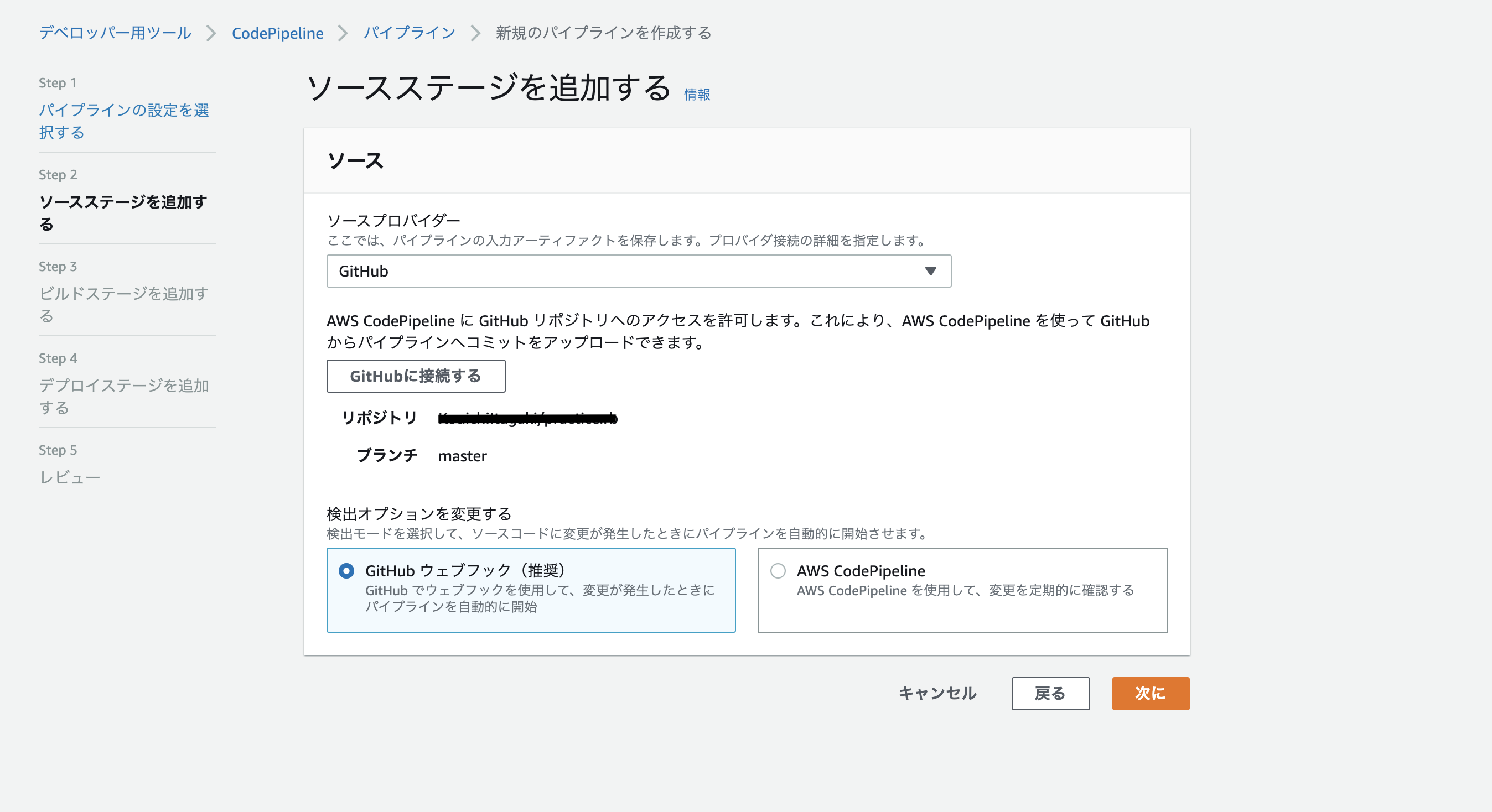This screenshot has height=812, width=1492.
Task: Click Step 2 ソースステージを追加する item
Action: pos(122,212)
